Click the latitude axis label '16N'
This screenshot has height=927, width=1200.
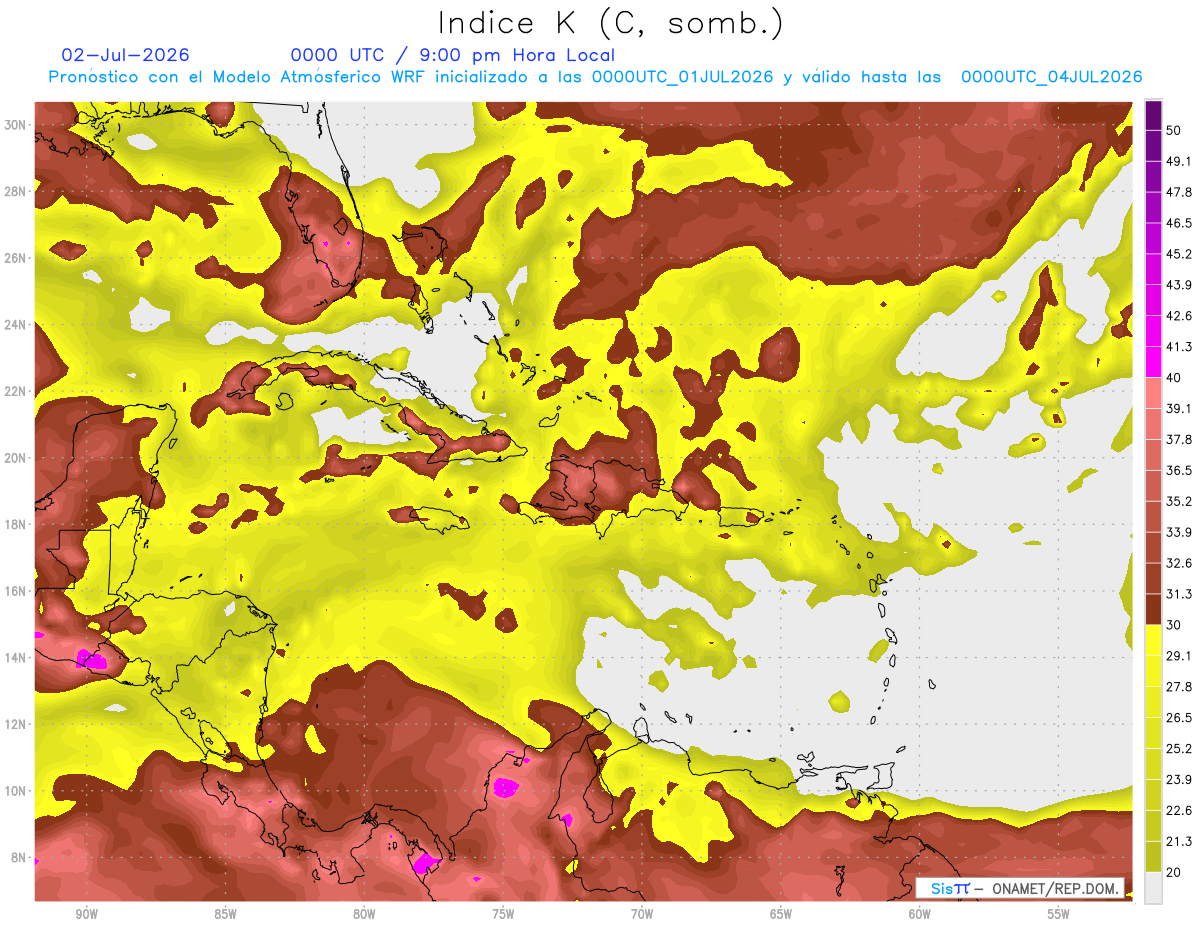tap(15, 591)
